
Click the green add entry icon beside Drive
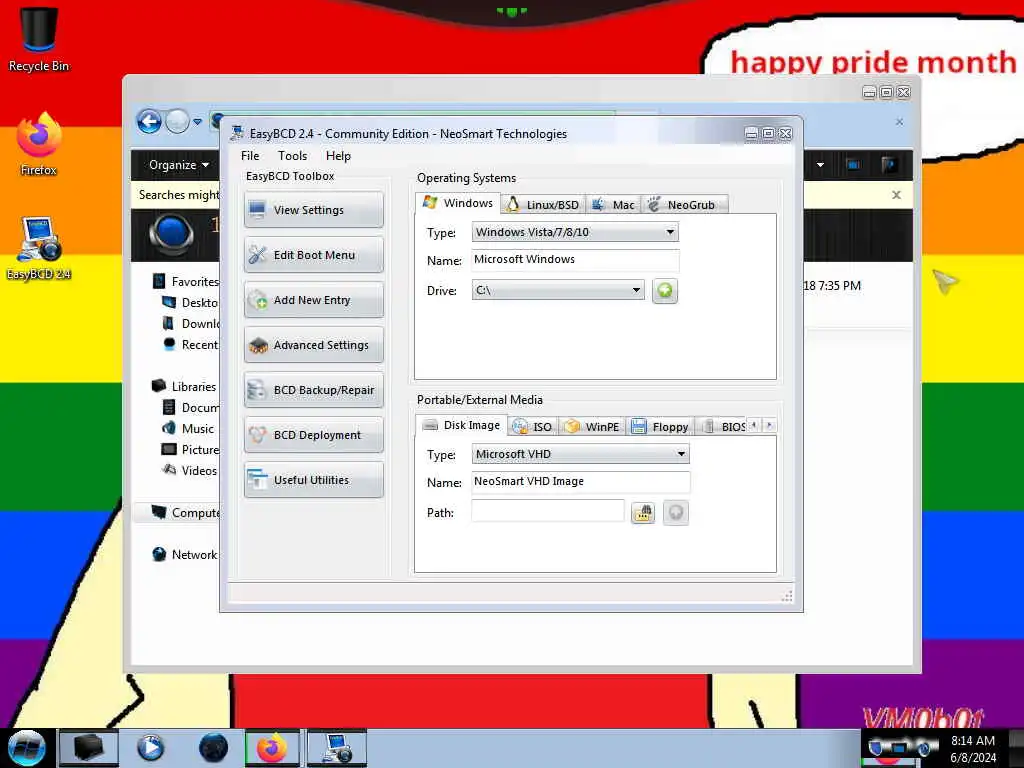pyautogui.click(x=665, y=291)
